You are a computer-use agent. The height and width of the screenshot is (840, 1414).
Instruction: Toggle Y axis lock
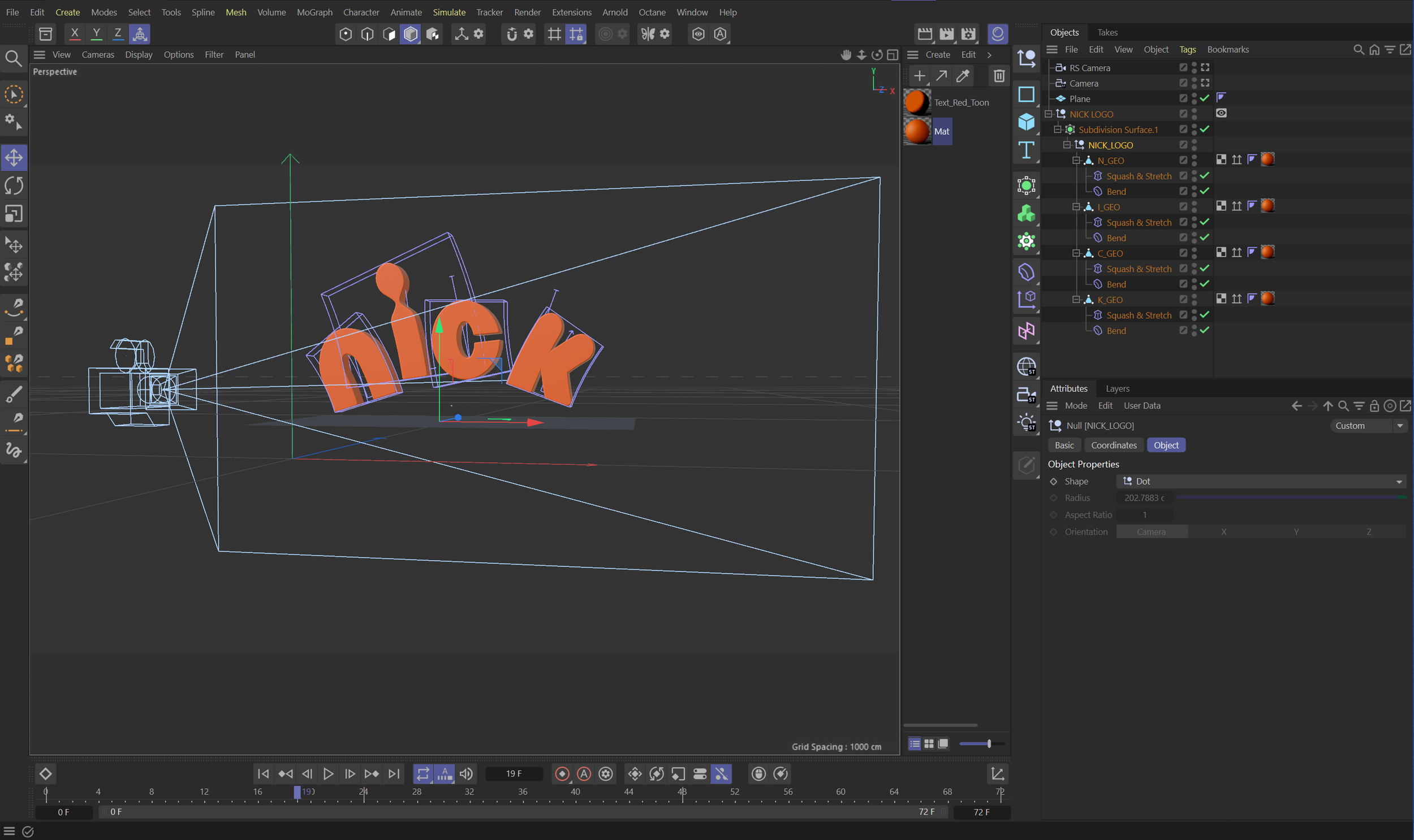click(96, 34)
